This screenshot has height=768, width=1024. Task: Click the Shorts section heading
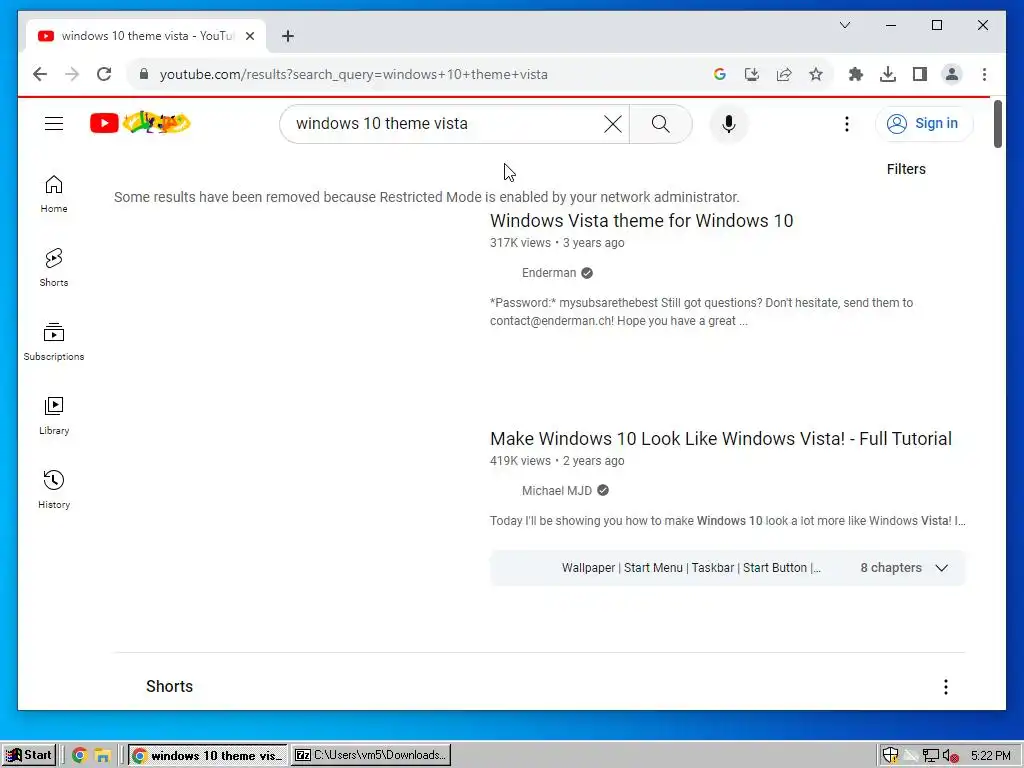coord(169,686)
